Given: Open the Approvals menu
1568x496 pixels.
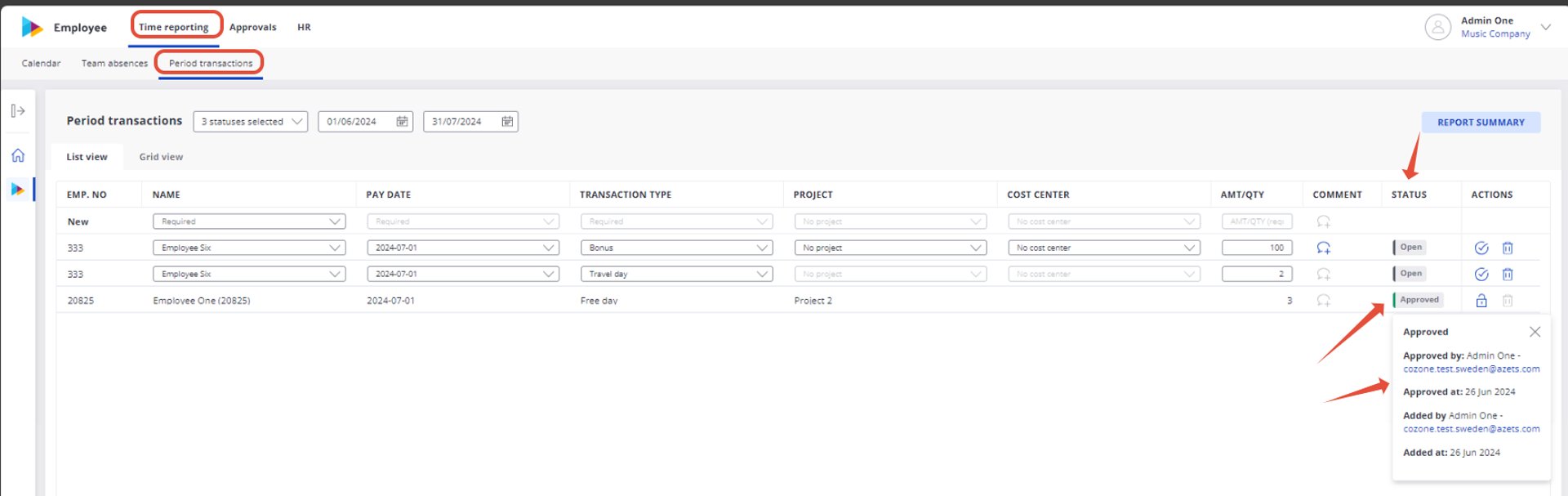Looking at the screenshot, I should [x=252, y=27].
